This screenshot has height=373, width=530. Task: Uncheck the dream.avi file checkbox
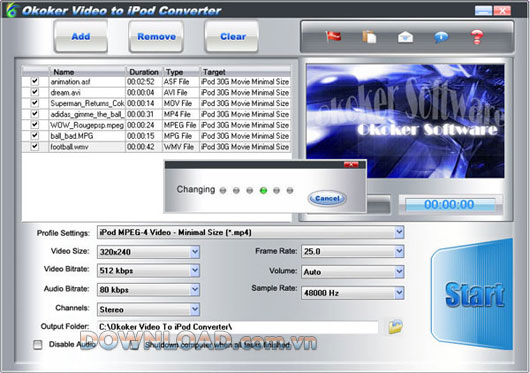(x=34, y=92)
